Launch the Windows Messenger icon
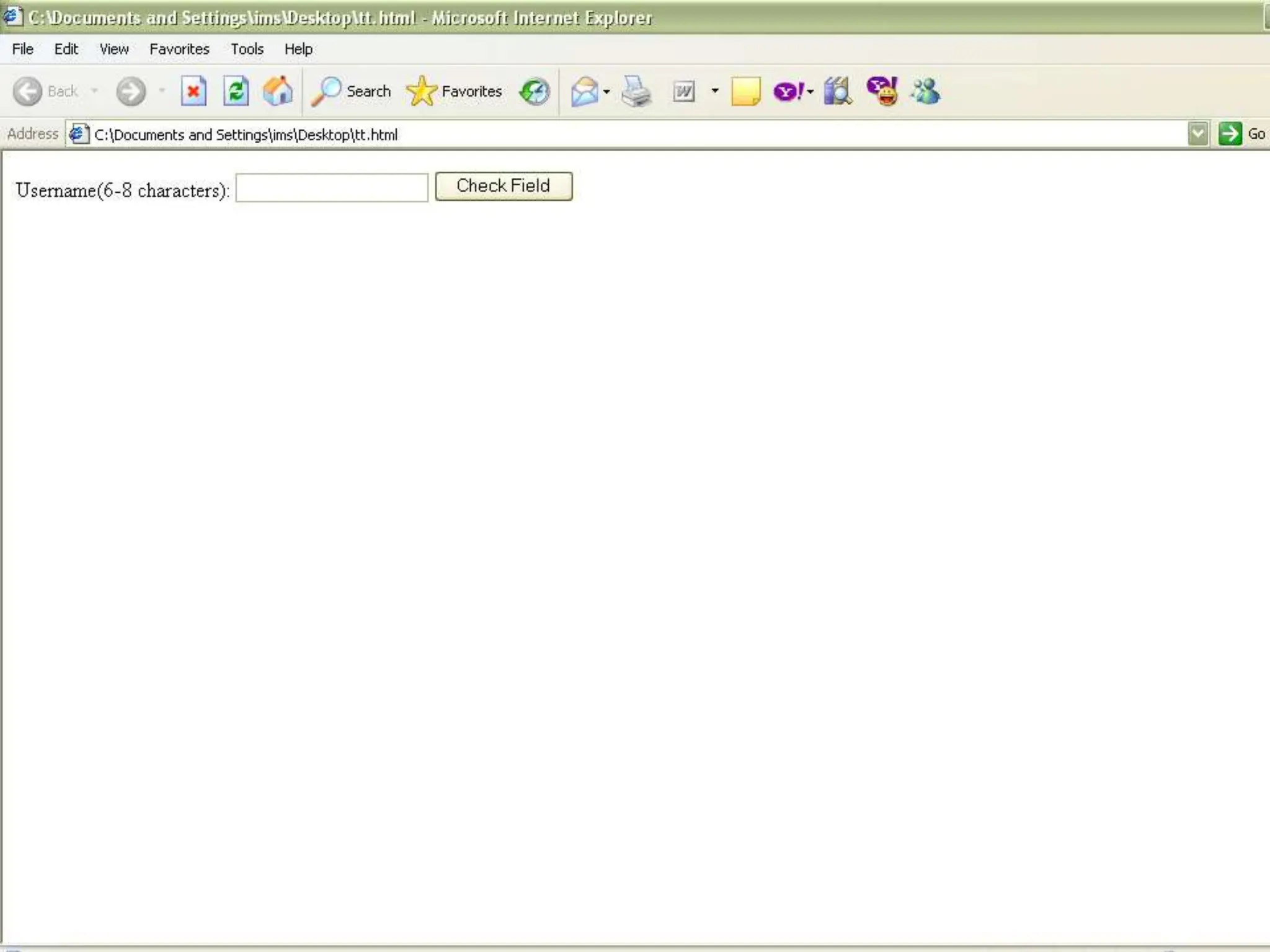 [925, 92]
